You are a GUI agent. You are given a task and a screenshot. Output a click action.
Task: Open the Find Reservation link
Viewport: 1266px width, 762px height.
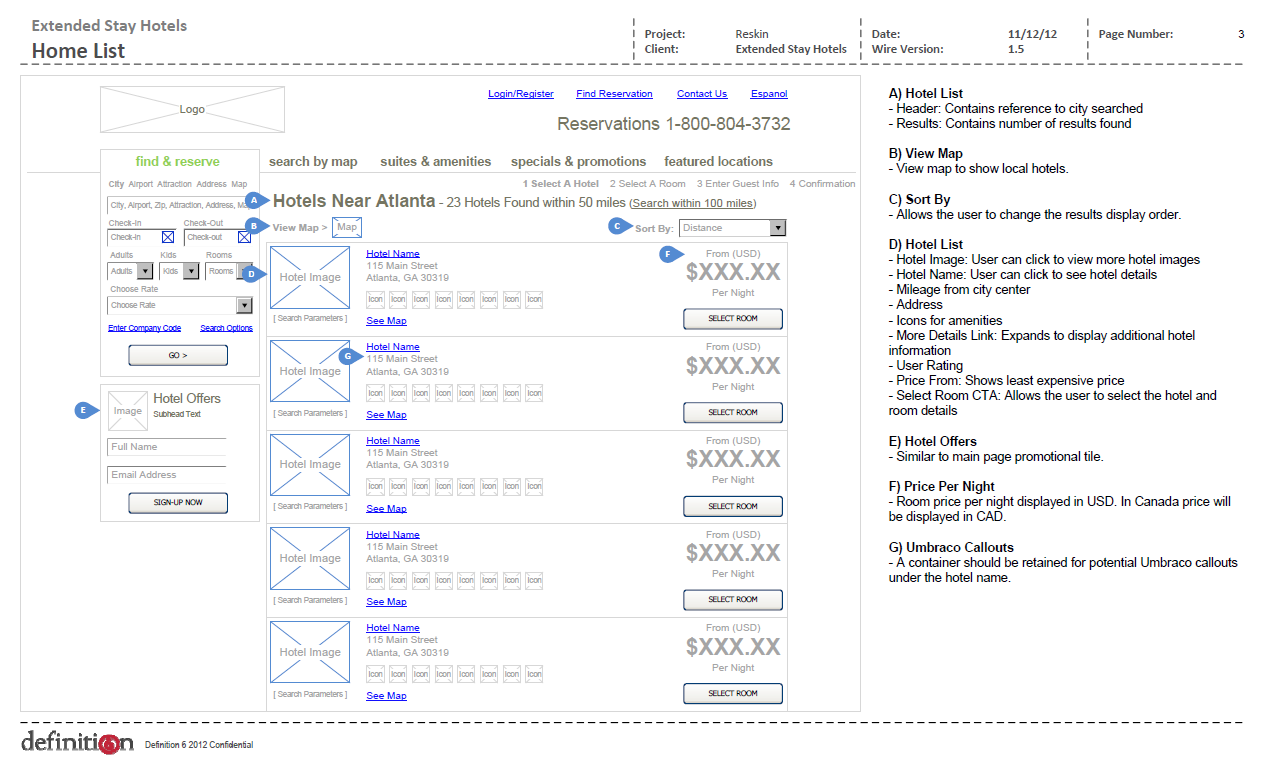pyautogui.click(x=615, y=94)
